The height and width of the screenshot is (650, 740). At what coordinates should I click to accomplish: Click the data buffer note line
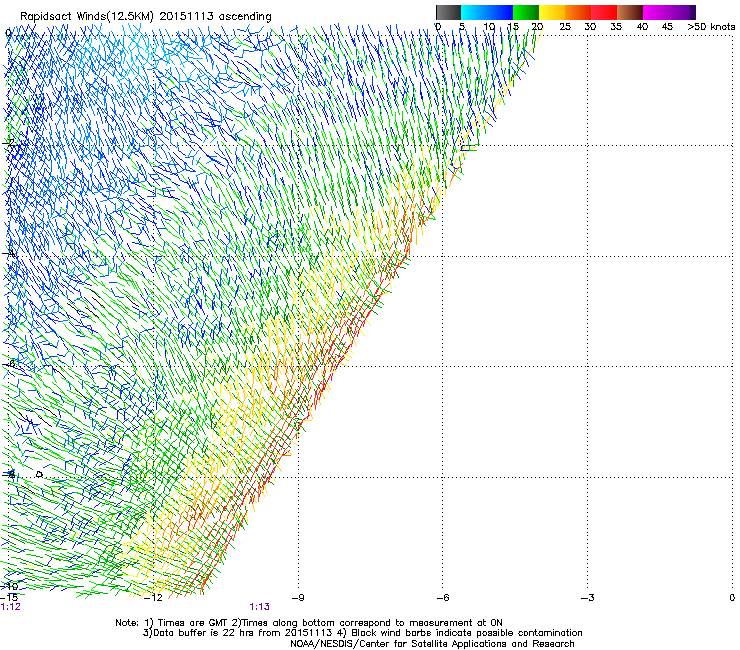pyautogui.click(x=362, y=633)
